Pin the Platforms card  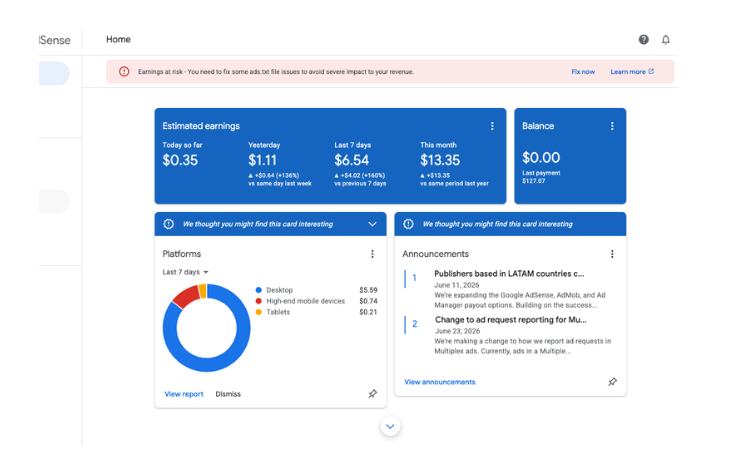pyautogui.click(x=373, y=394)
